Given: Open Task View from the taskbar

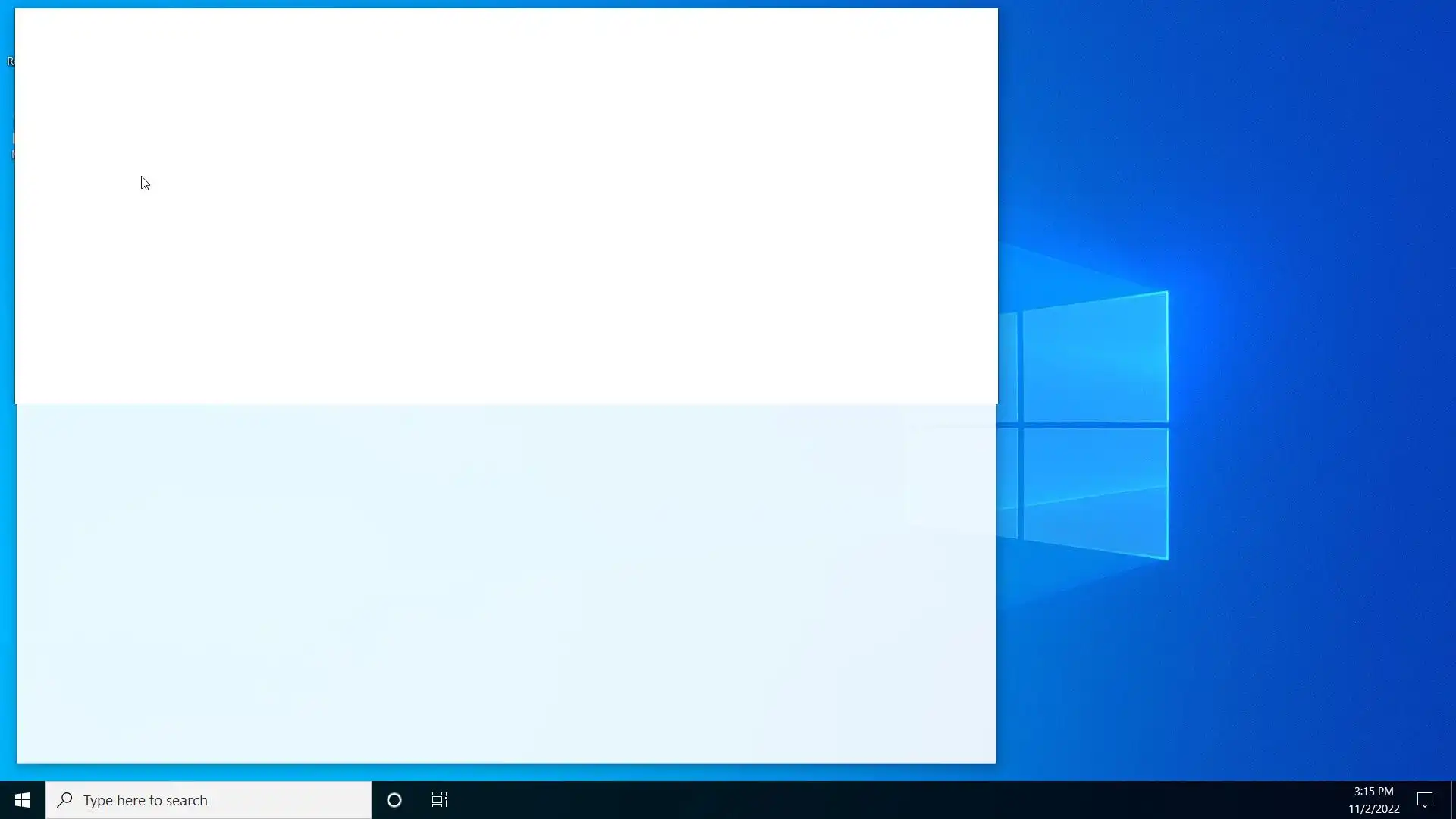Looking at the screenshot, I should [x=440, y=800].
